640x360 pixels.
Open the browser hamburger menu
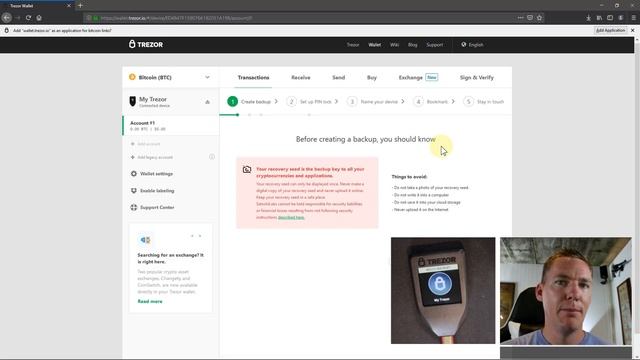[633, 18]
